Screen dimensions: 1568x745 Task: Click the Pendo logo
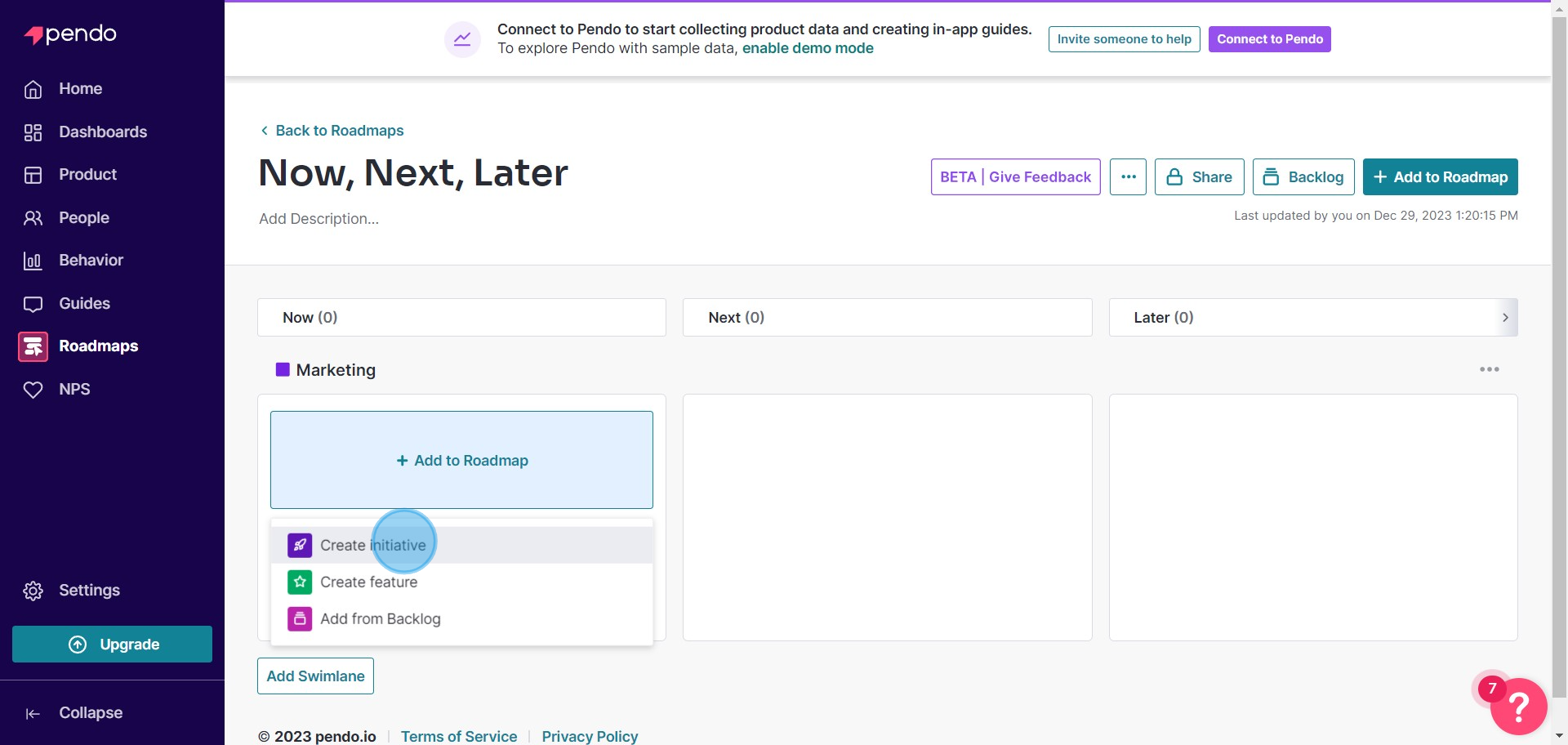tap(70, 34)
